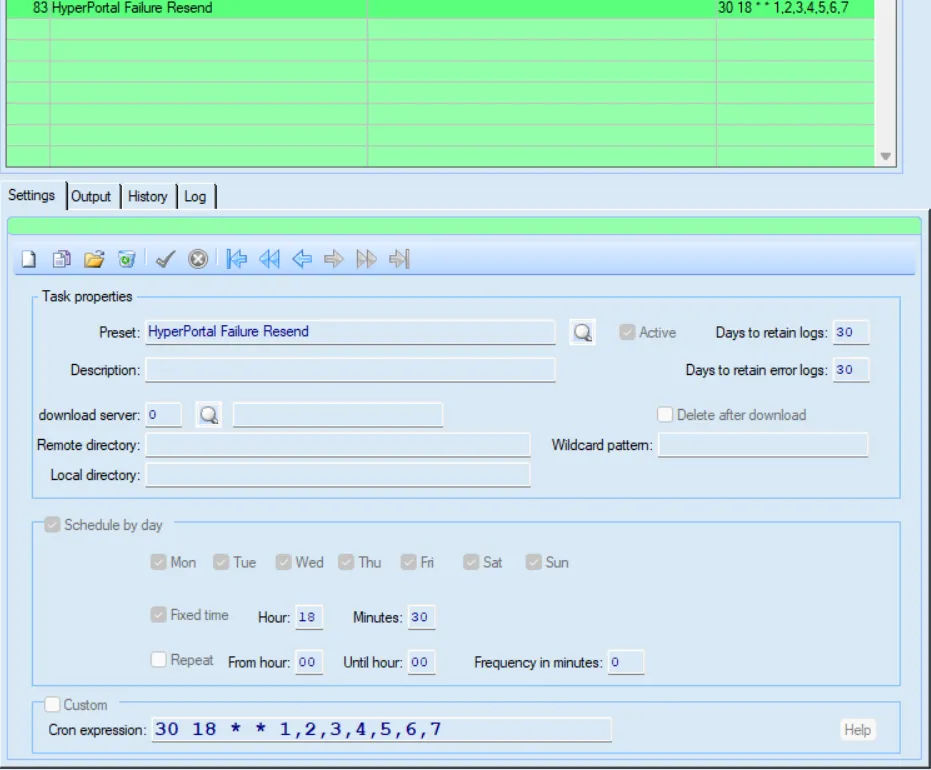This screenshot has height=770, width=931.
Task: Go to previous record arrow
Action: tap(302, 259)
